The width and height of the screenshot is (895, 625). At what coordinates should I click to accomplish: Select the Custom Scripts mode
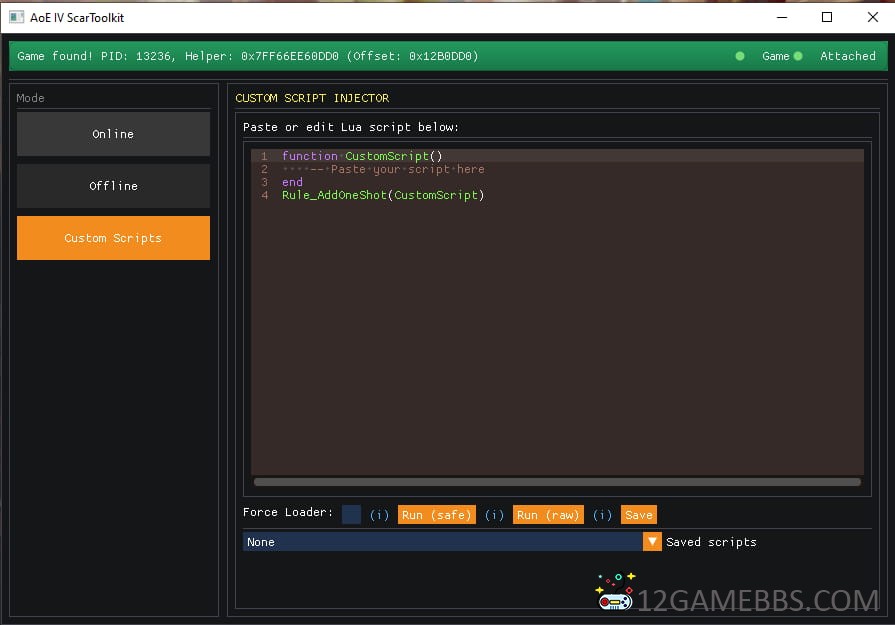pyautogui.click(x=113, y=238)
